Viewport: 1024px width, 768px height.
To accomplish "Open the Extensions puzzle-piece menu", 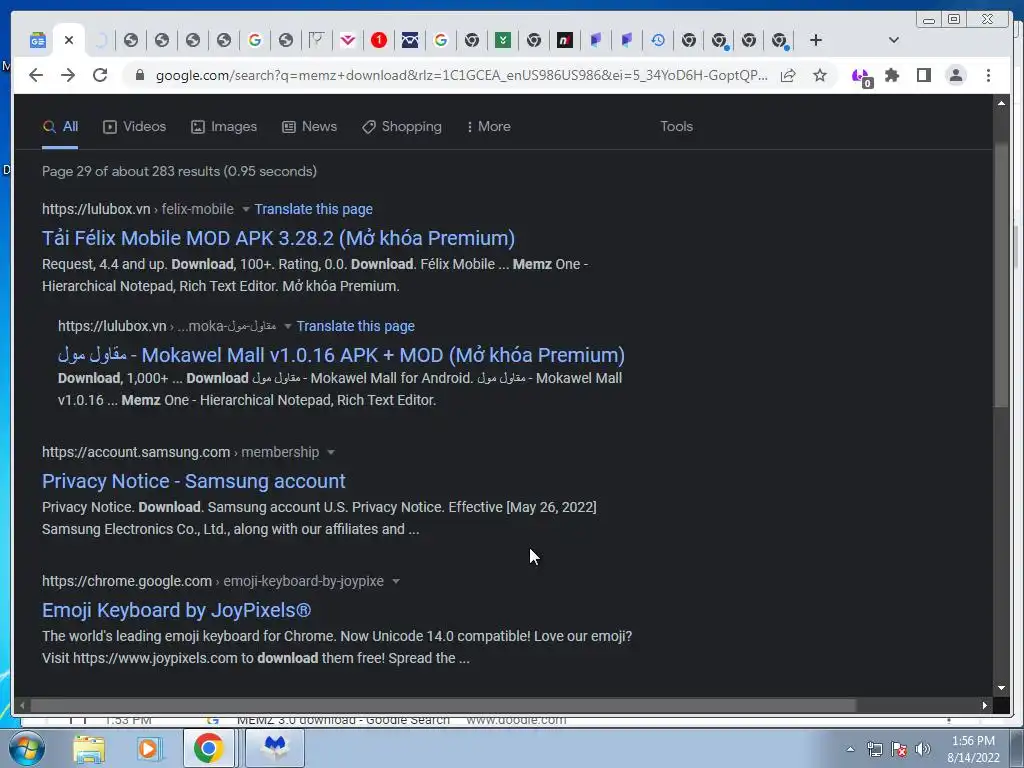I will (x=892, y=75).
